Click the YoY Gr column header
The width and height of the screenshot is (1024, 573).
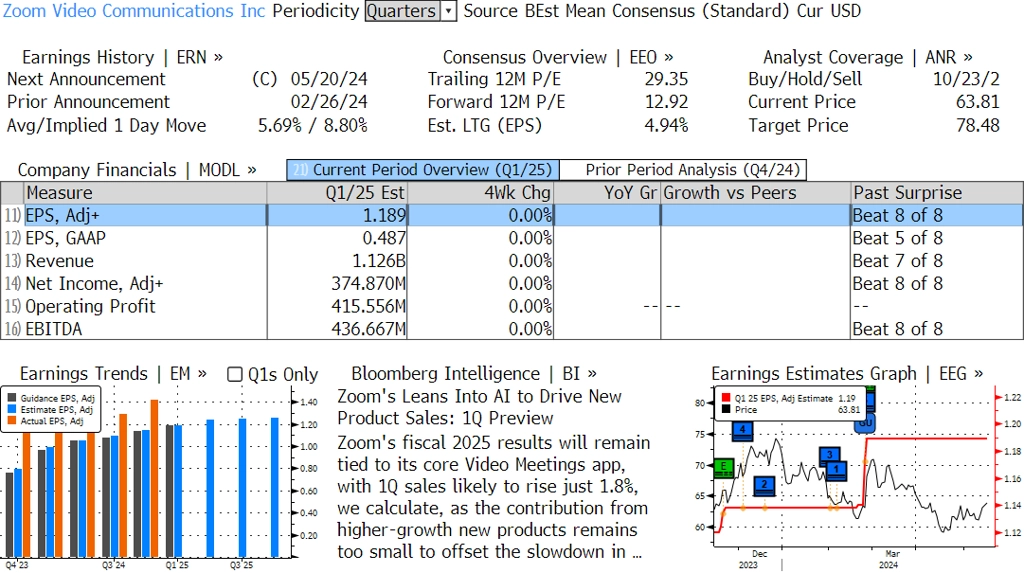[x=607, y=193]
